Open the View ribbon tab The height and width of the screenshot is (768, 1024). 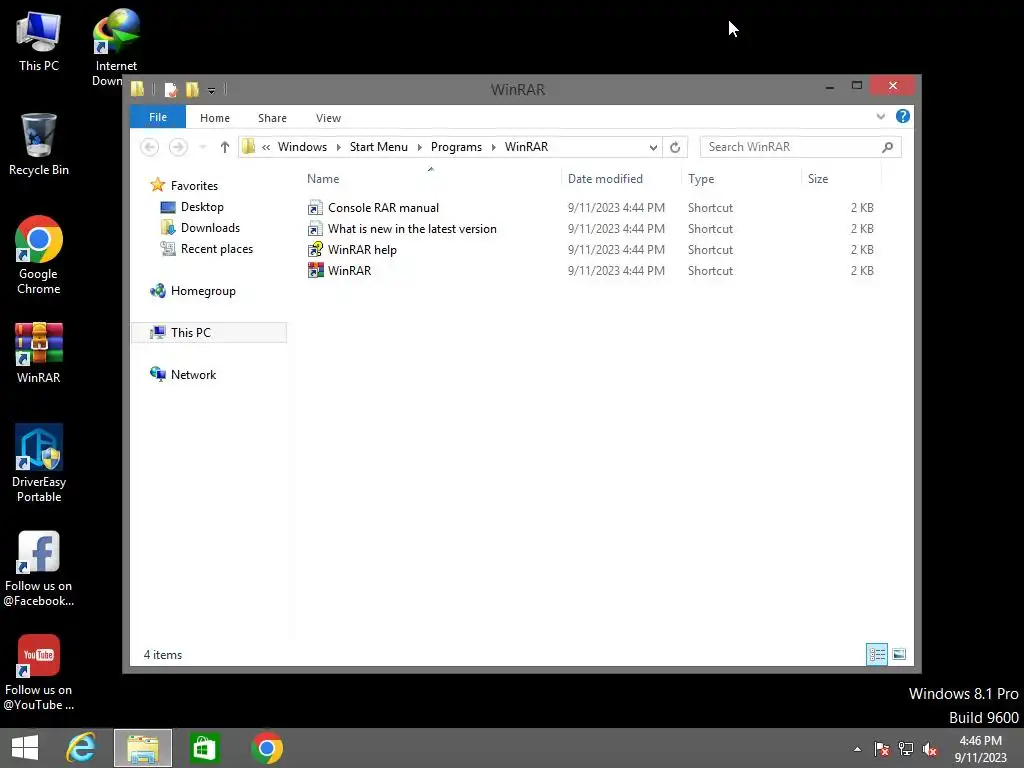click(328, 118)
